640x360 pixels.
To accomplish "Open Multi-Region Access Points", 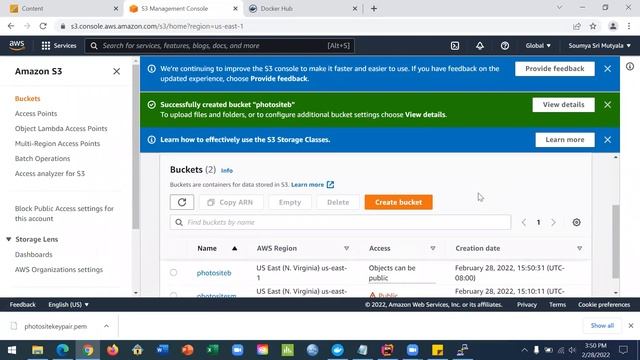I will (x=57, y=144).
